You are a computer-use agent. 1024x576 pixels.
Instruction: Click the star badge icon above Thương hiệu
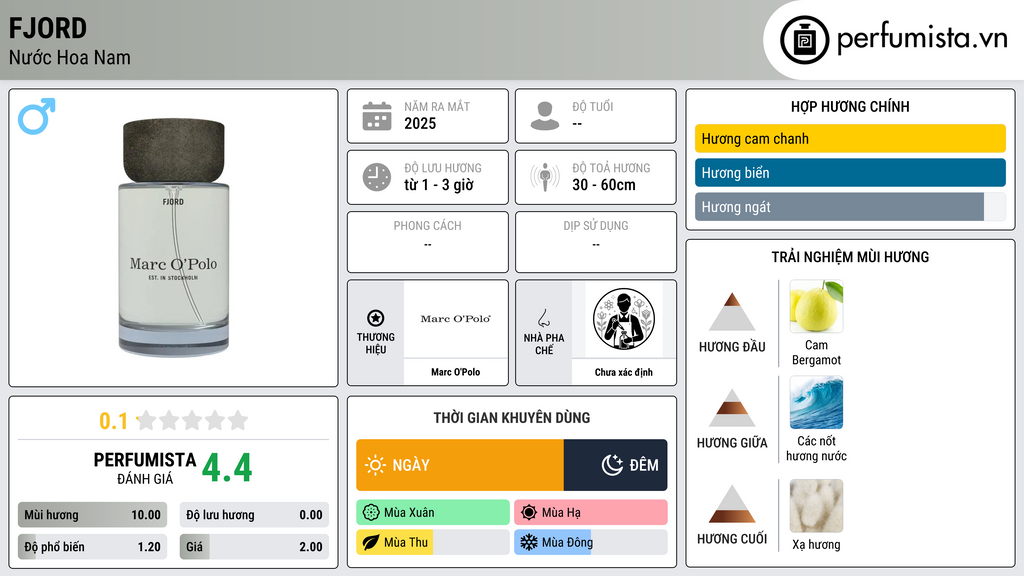pos(376,318)
